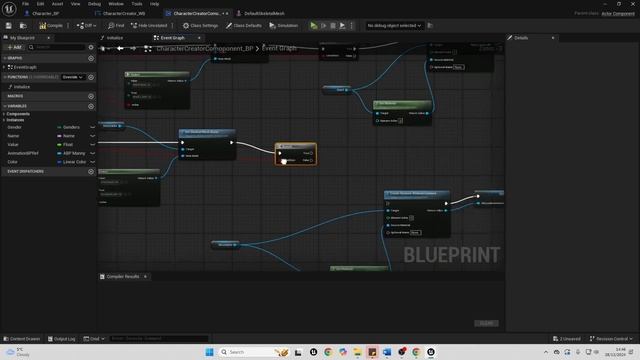Expand the Components variable category
The height and width of the screenshot is (360, 640).
coord(4,114)
